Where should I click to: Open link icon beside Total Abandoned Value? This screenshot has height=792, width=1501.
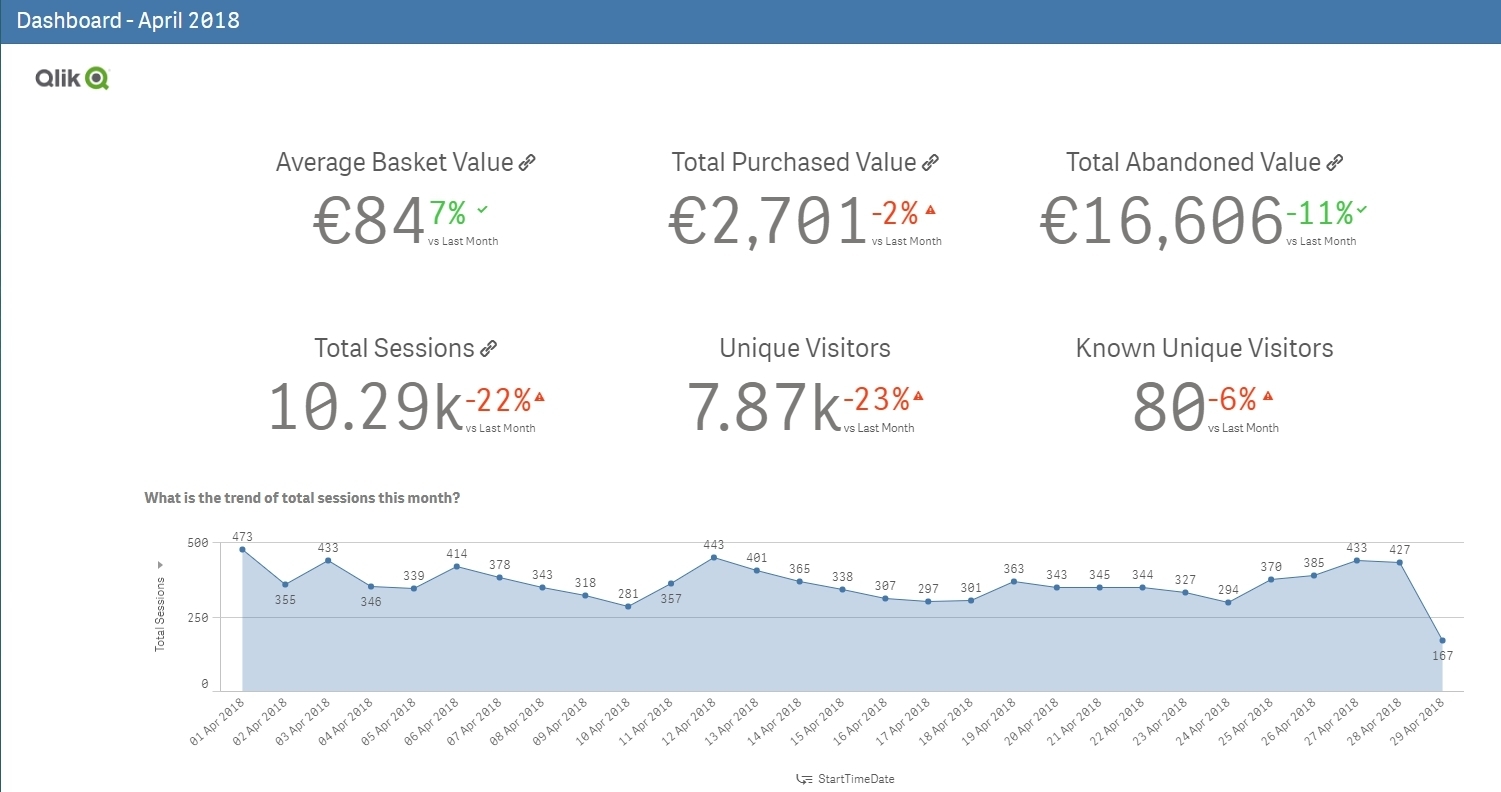1334,162
